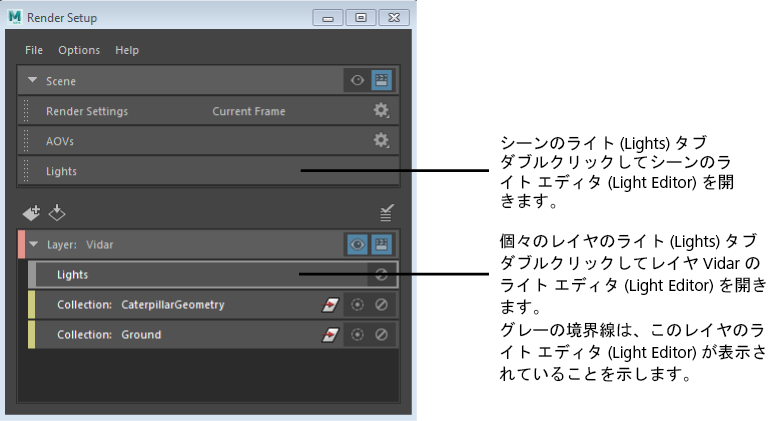Select Render Settings row
The image size is (778, 421).
pos(208,111)
